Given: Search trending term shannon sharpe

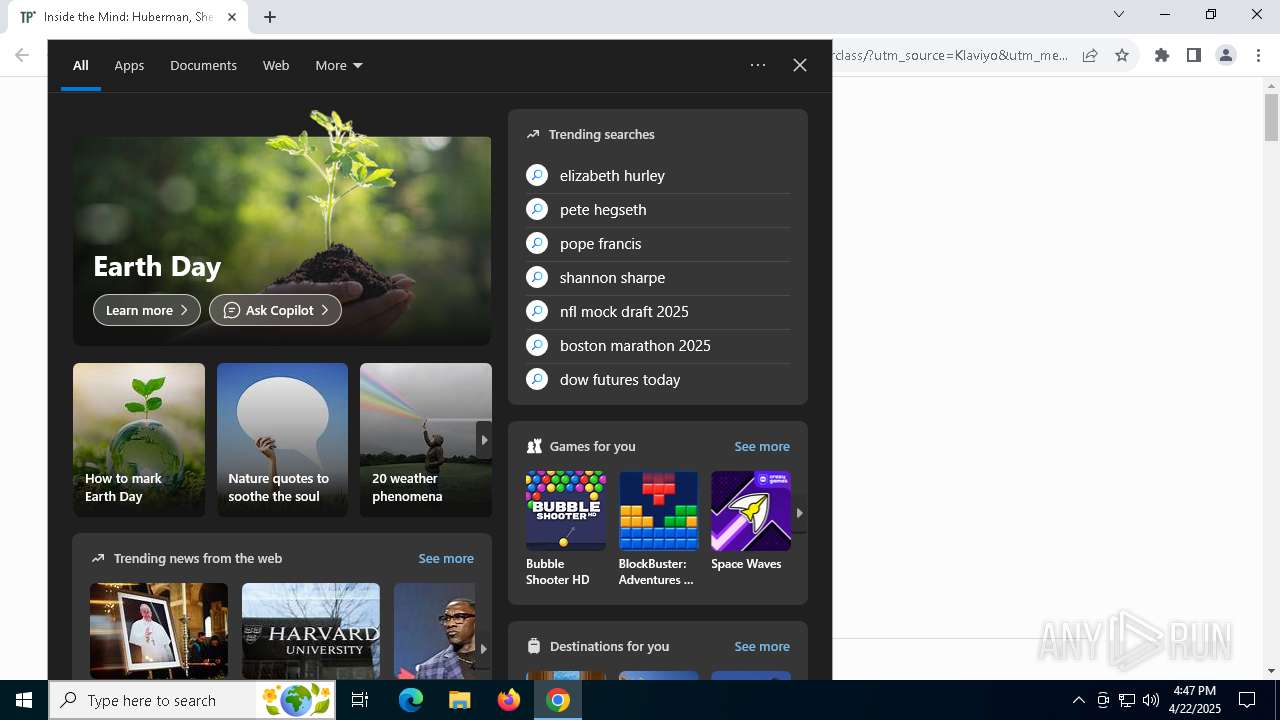Looking at the screenshot, I should 658,277.
